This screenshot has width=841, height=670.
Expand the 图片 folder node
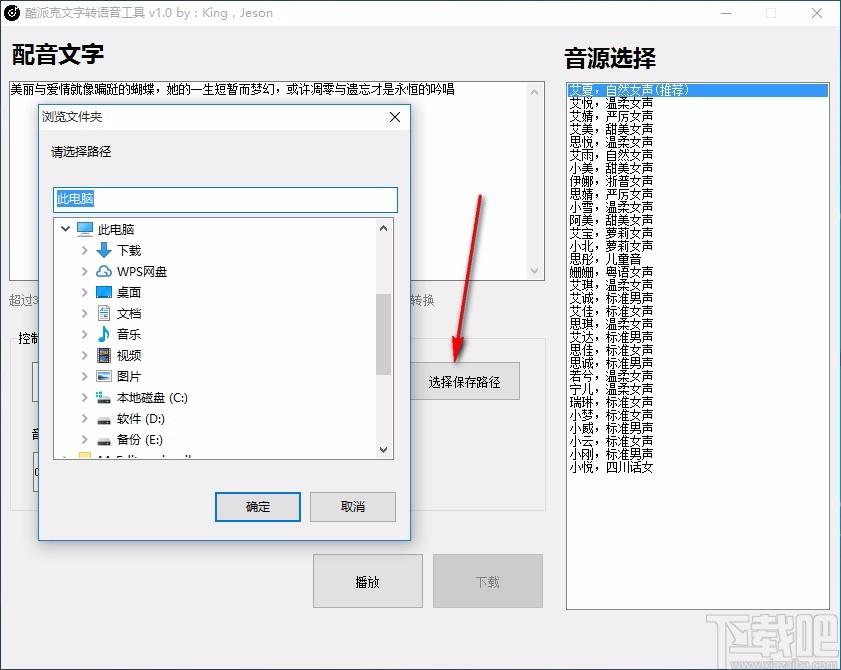tap(84, 376)
